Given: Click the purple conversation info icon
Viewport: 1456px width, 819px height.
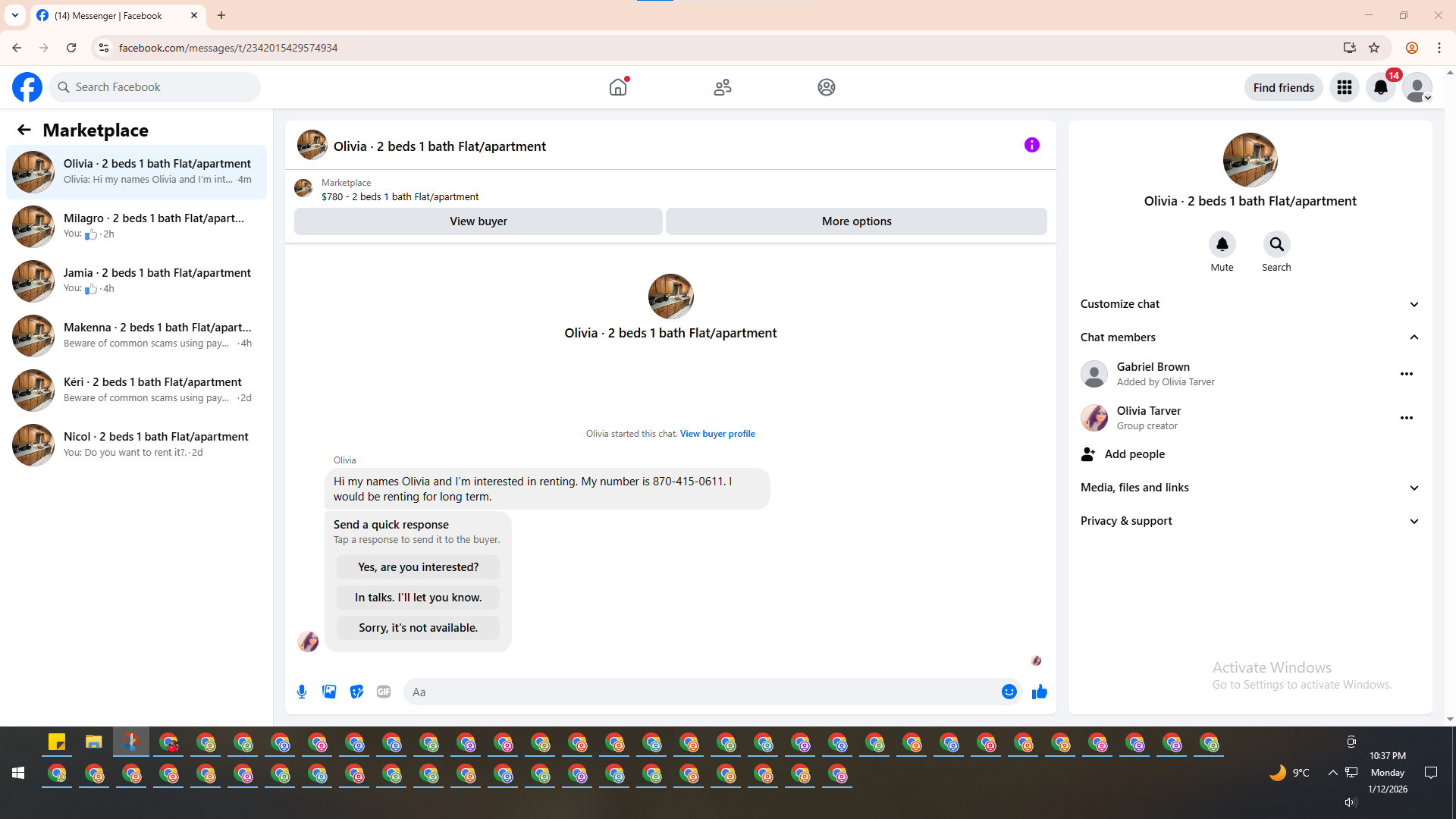Looking at the screenshot, I should 1031,145.
